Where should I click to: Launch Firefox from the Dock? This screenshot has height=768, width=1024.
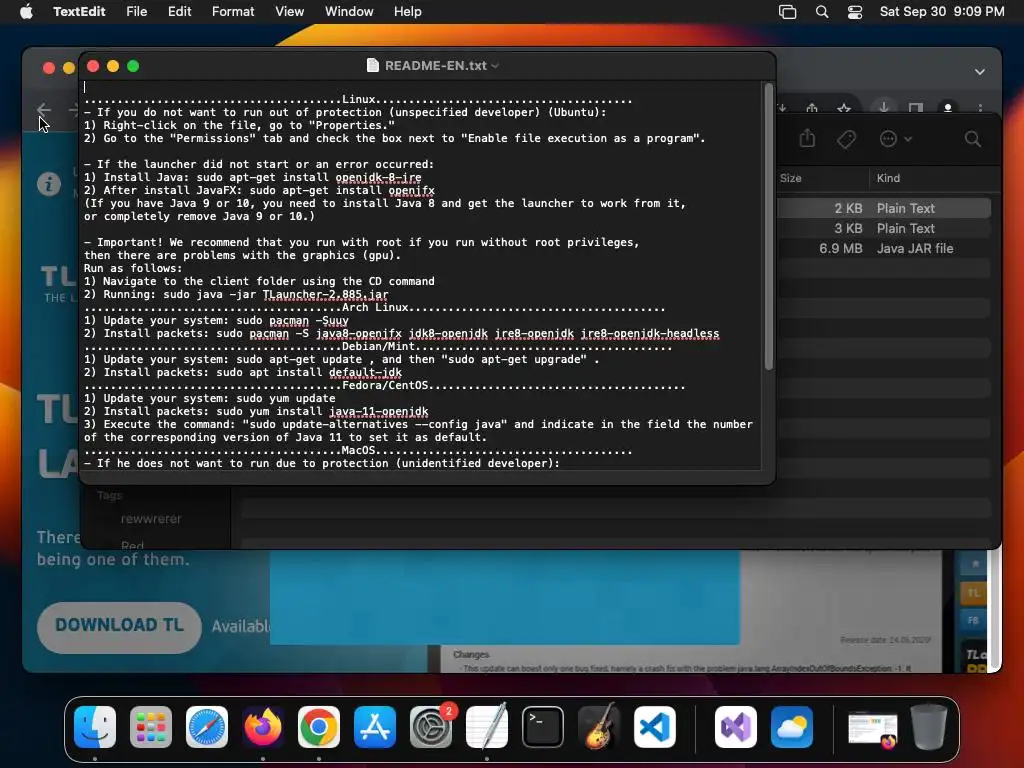tap(263, 727)
